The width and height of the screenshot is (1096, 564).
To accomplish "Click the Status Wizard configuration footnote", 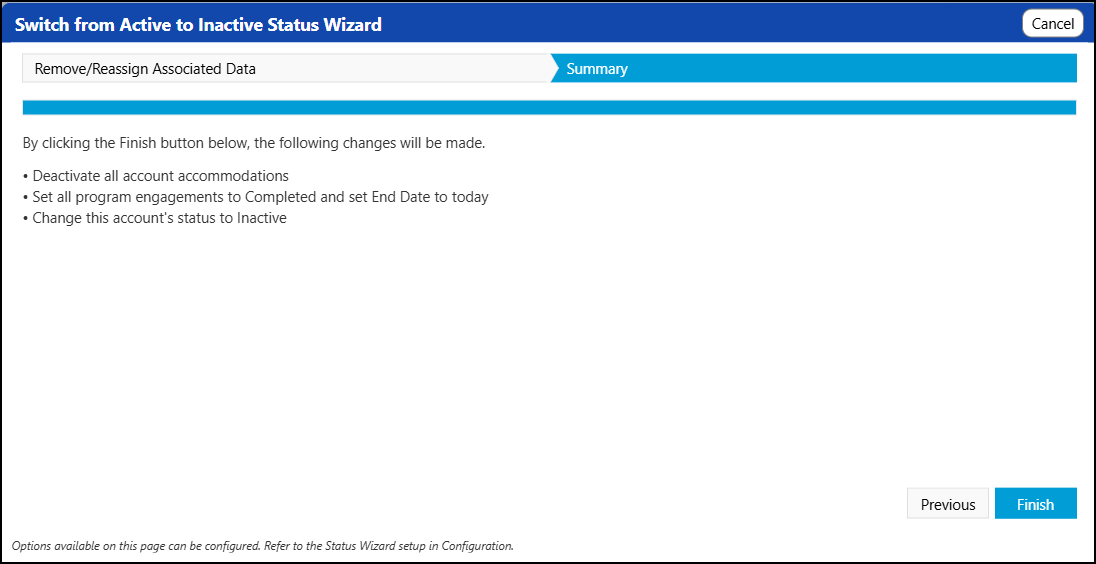I will pos(263,545).
